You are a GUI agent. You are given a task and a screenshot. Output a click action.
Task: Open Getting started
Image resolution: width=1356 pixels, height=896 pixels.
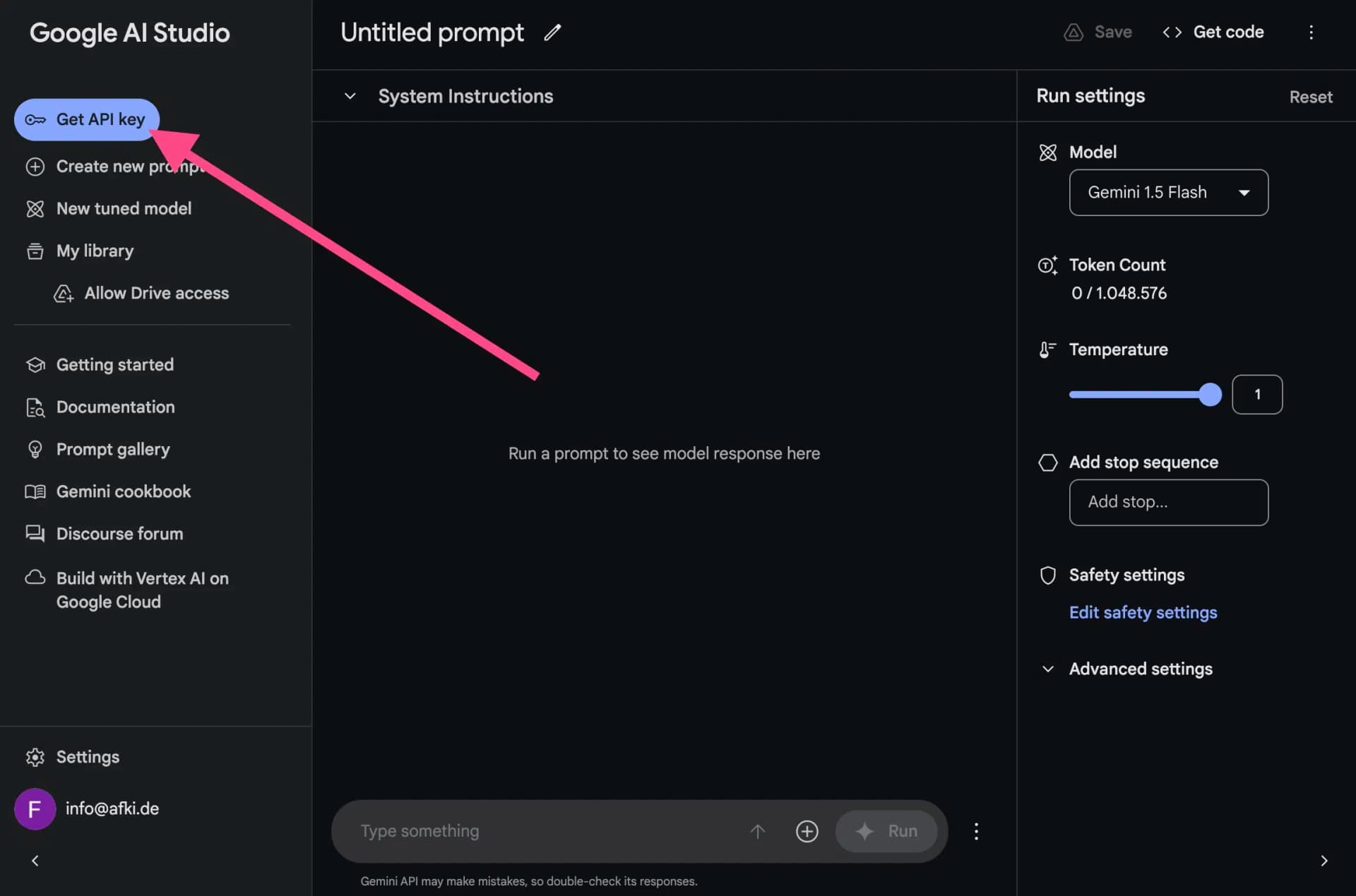pyautogui.click(x=114, y=364)
